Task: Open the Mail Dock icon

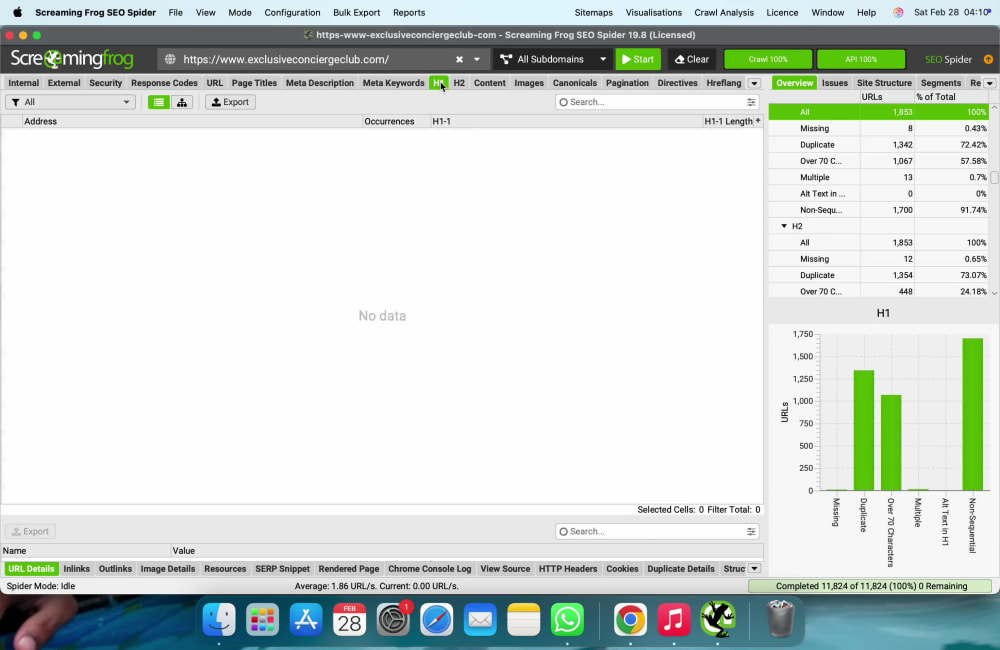Action: coord(480,619)
